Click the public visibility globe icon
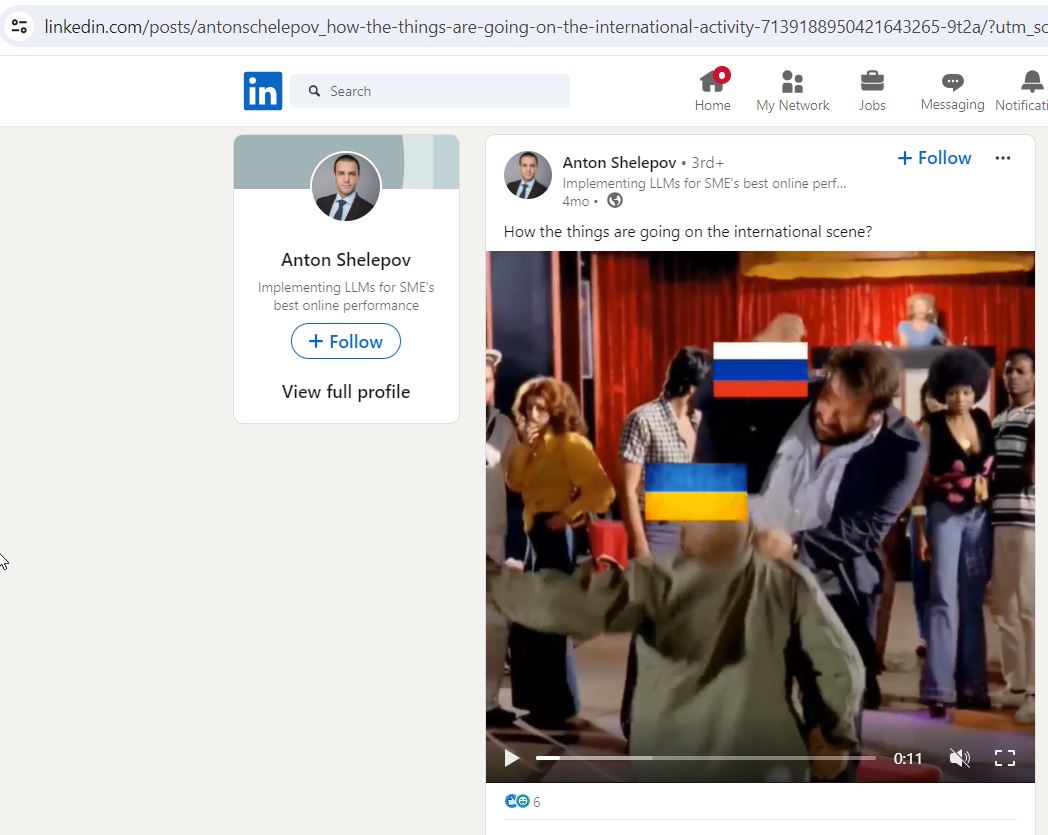Screen dimensions: 1048x835 point(615,201)
